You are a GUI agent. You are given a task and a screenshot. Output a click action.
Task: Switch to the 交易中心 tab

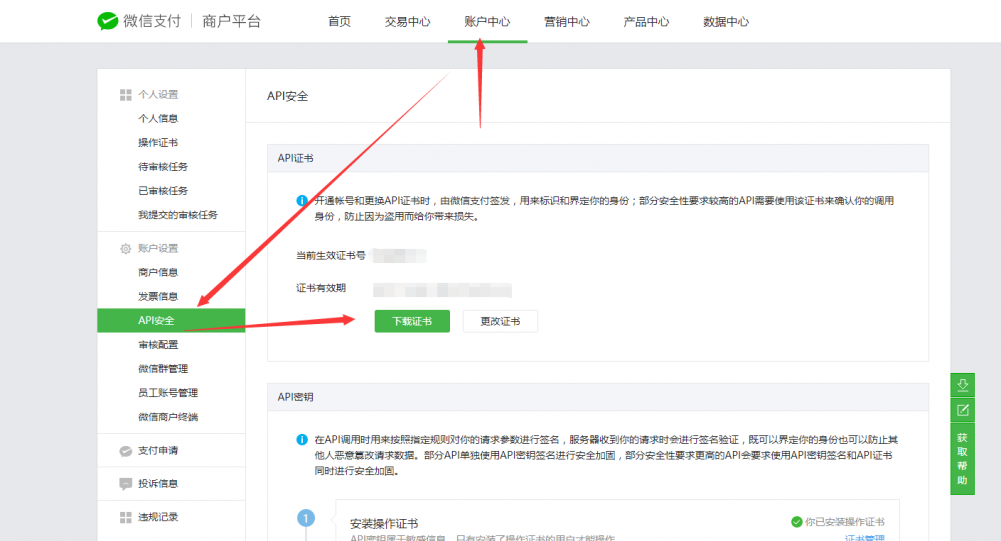(x=407, y=21)
